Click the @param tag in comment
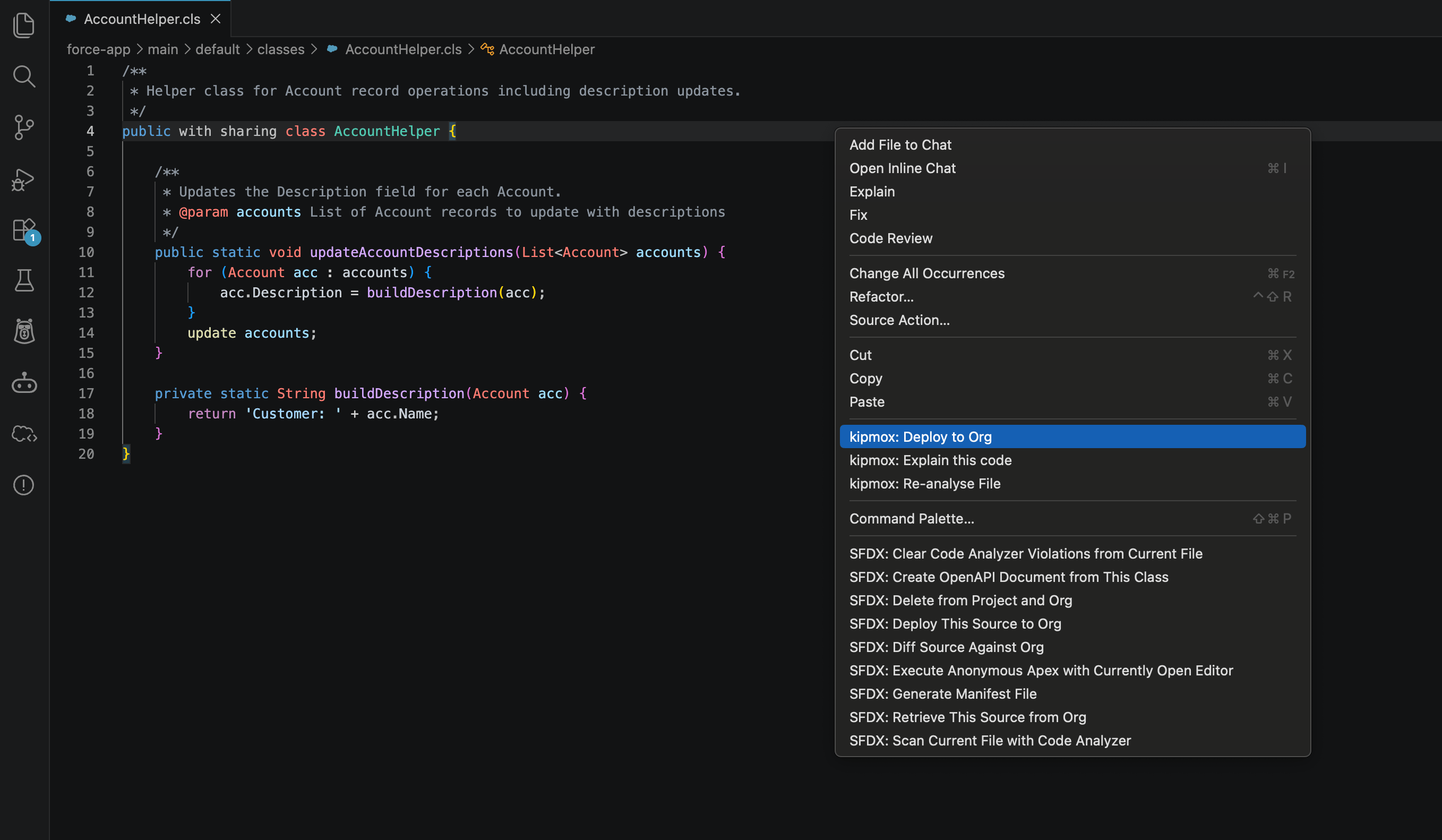This screenshot has width=1442, height=840. 203,212
